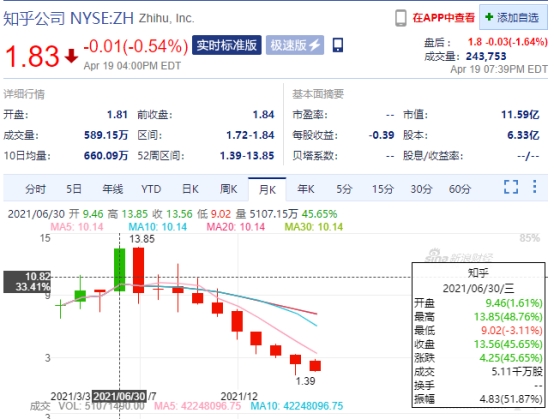
Task: Switch to the 日K tab
Action: [x=190, y=189]
